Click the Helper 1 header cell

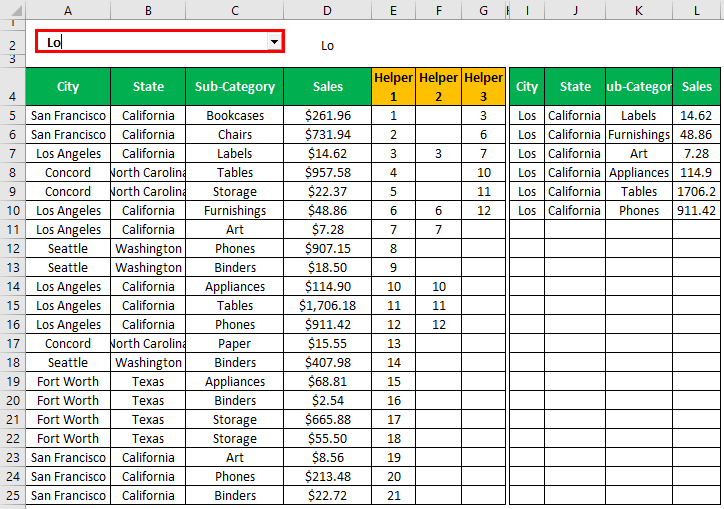[393, 86]
